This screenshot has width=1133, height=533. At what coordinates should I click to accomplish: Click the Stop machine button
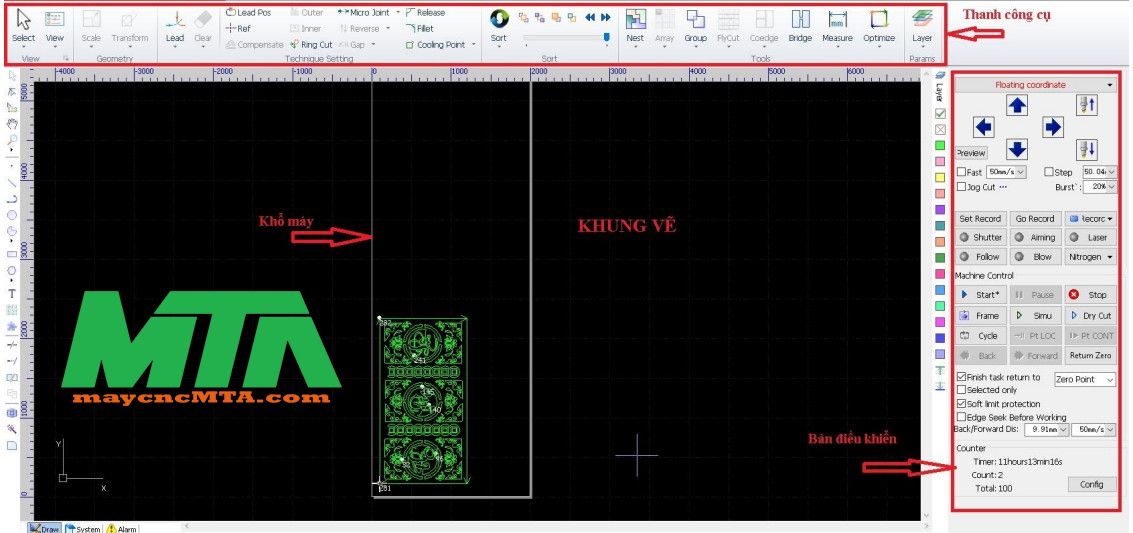tap(1089, 295)
